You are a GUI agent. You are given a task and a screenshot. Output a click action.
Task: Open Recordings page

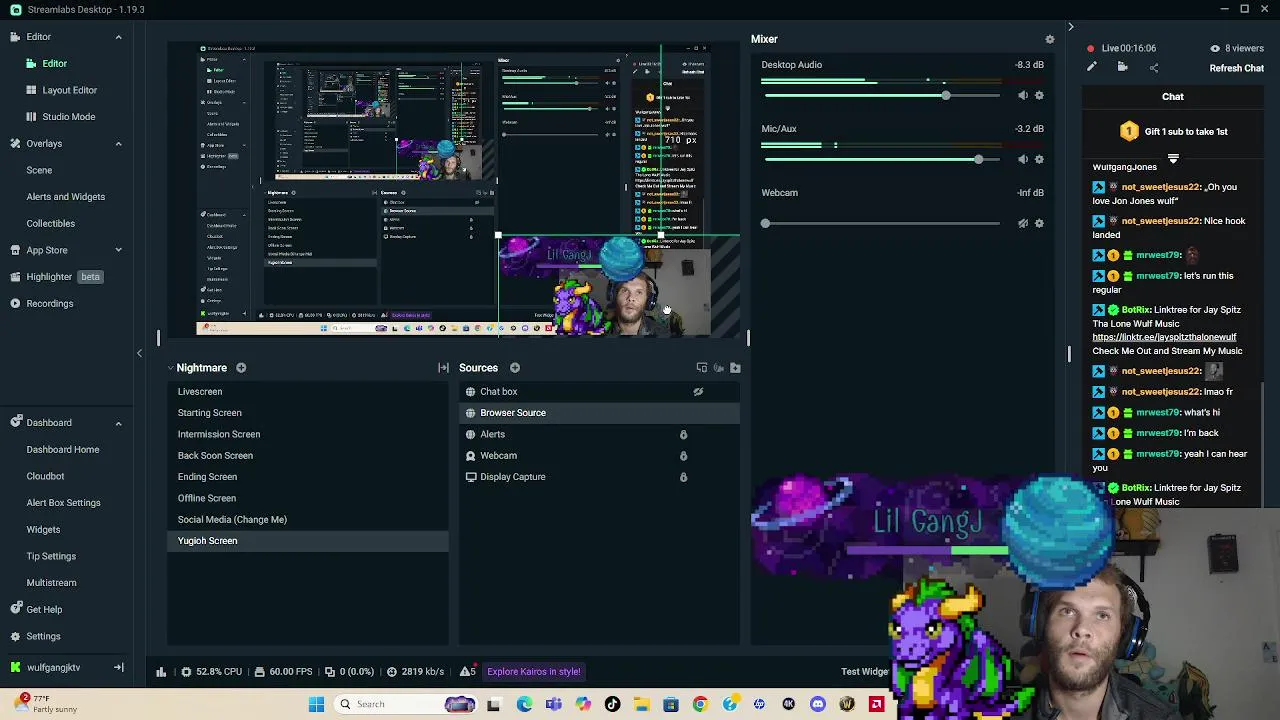point(49,303)
